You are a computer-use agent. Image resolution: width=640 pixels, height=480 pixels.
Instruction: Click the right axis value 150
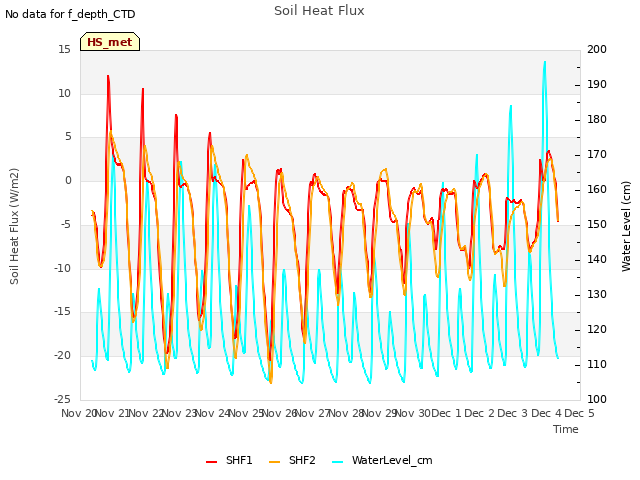coord(597,224)
